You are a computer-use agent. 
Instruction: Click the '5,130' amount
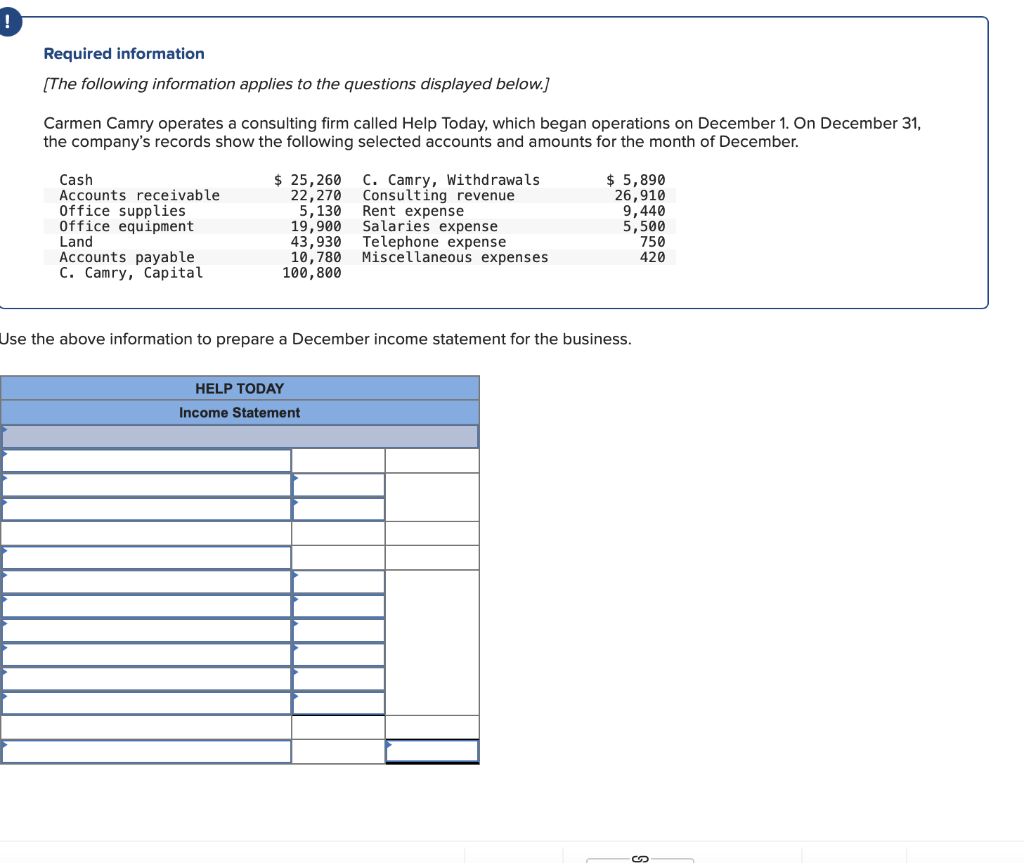click(320, 211)
